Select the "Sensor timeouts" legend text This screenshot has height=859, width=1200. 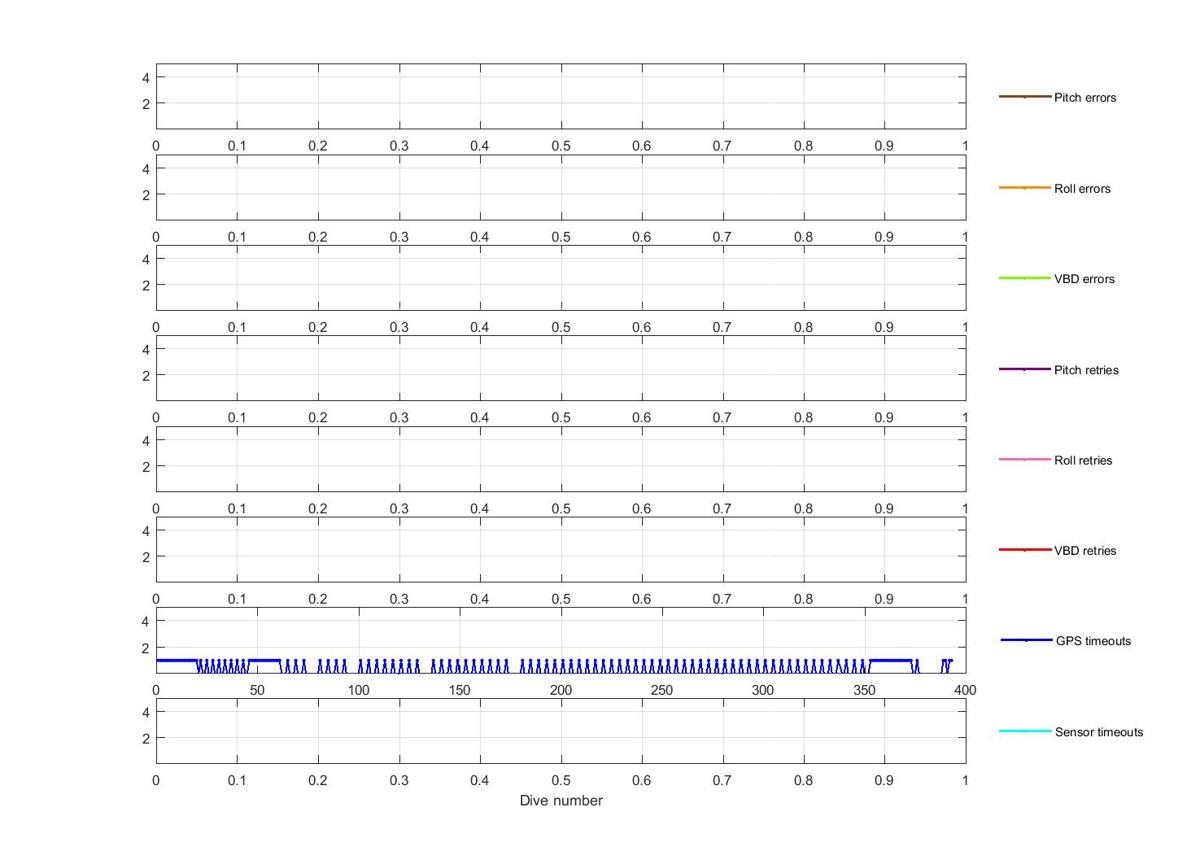(x=1099, y=732)
